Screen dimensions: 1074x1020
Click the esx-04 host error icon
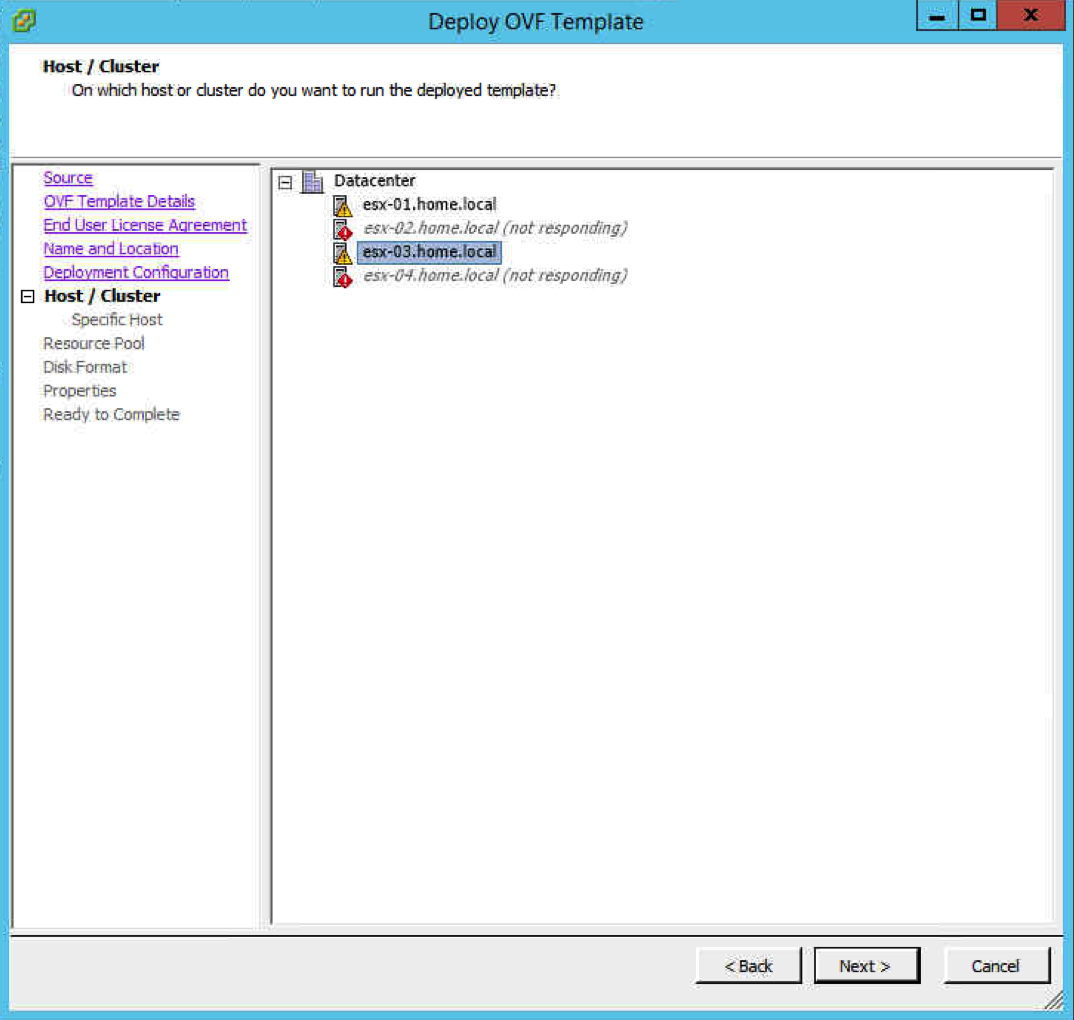click(343, 276)
